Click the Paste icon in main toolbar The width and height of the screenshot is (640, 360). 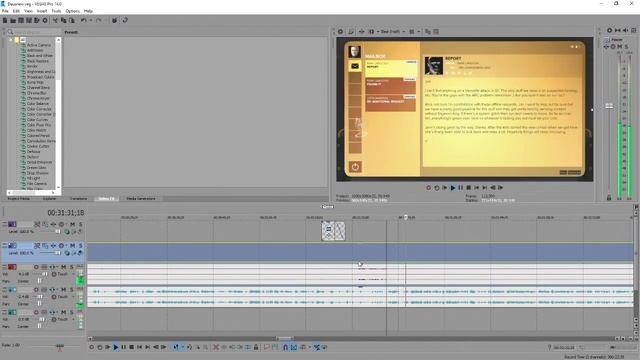point(71,20)
